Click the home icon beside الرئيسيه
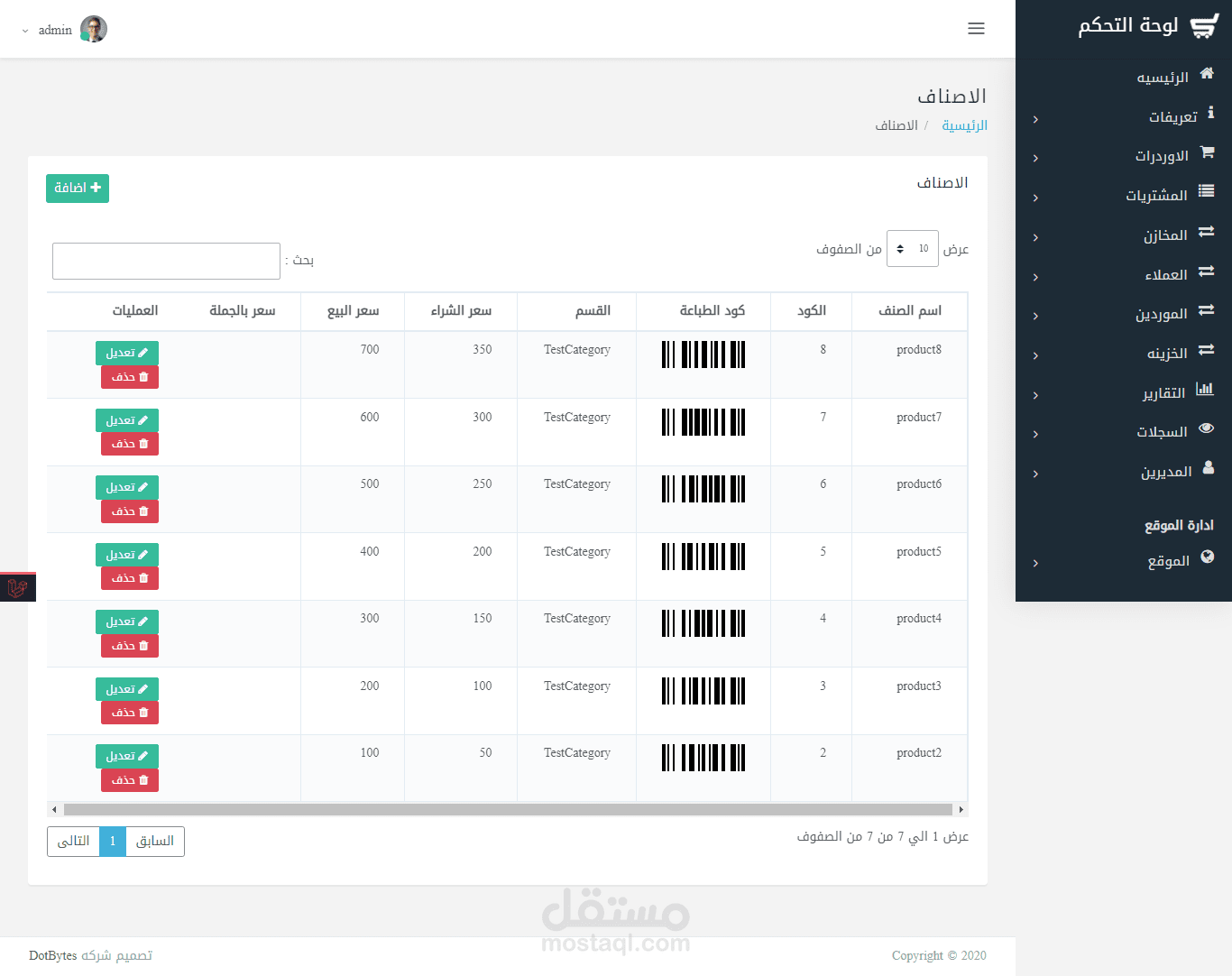This screenshot has height=976, width=1232. (x=1207, y=74)
